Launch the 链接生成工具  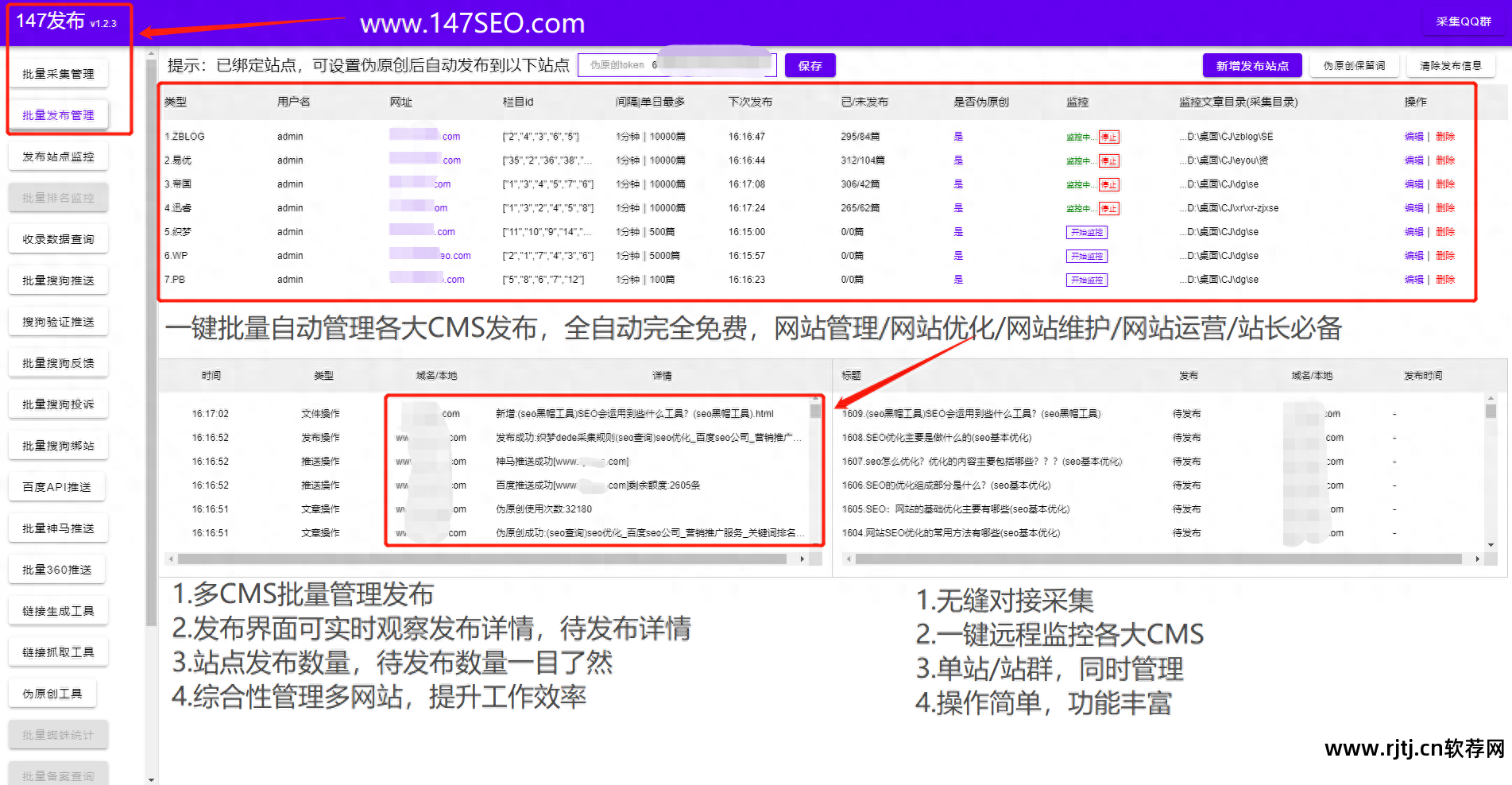coord(57,610)
